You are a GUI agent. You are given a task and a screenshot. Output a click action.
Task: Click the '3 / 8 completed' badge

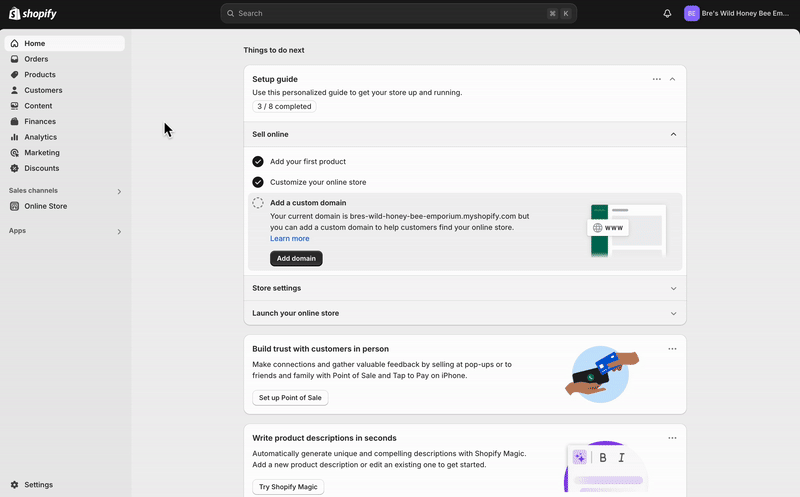[284, 106]
